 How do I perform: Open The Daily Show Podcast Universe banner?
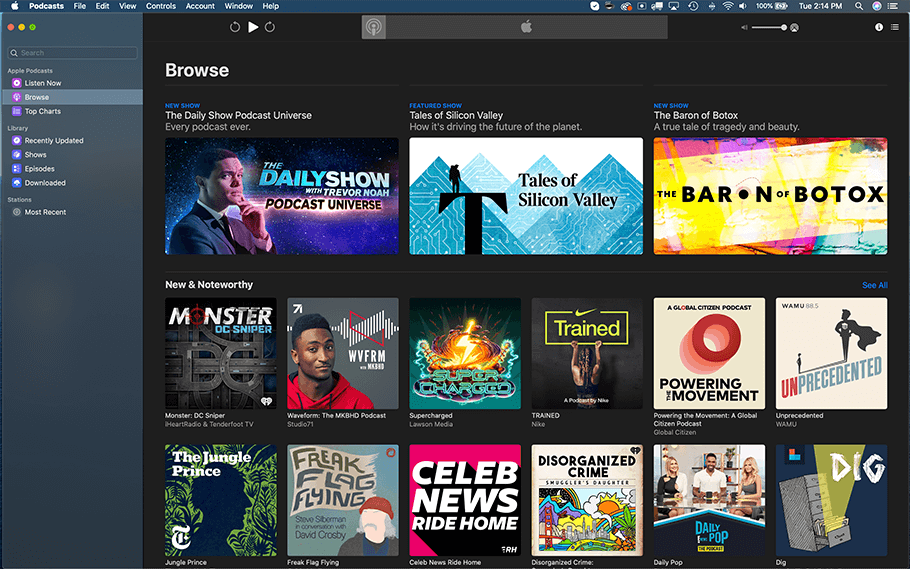281,196
